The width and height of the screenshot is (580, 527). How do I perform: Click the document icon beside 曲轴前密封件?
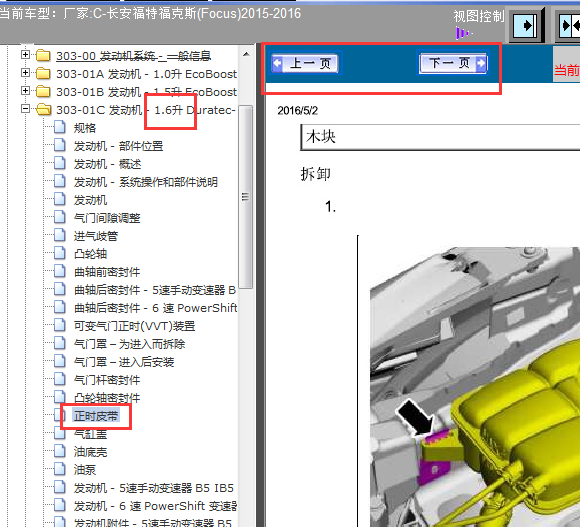60,270
